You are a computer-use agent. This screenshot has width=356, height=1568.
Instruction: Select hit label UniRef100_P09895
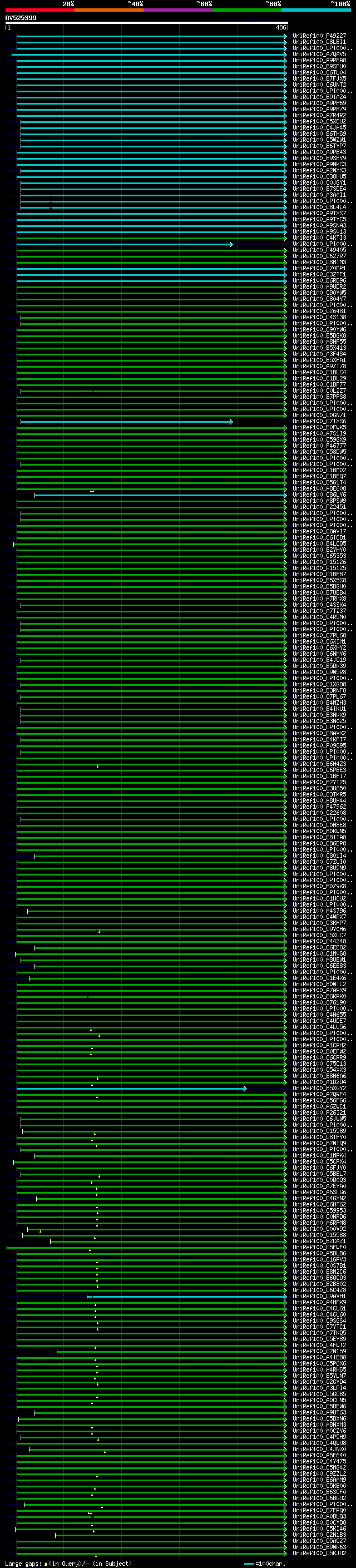(319, 746)
